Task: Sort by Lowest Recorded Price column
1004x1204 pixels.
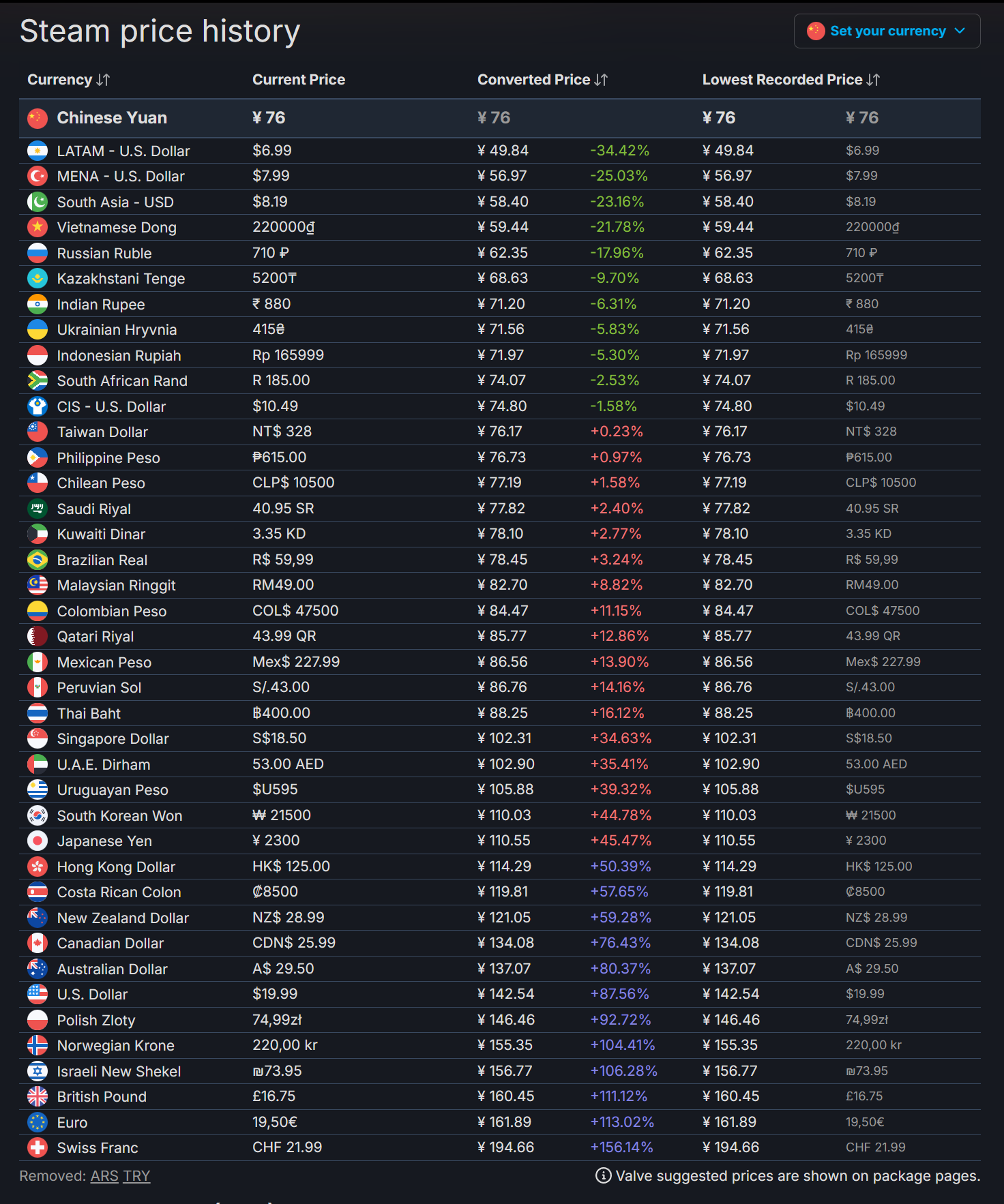Action: click(791, 80)
